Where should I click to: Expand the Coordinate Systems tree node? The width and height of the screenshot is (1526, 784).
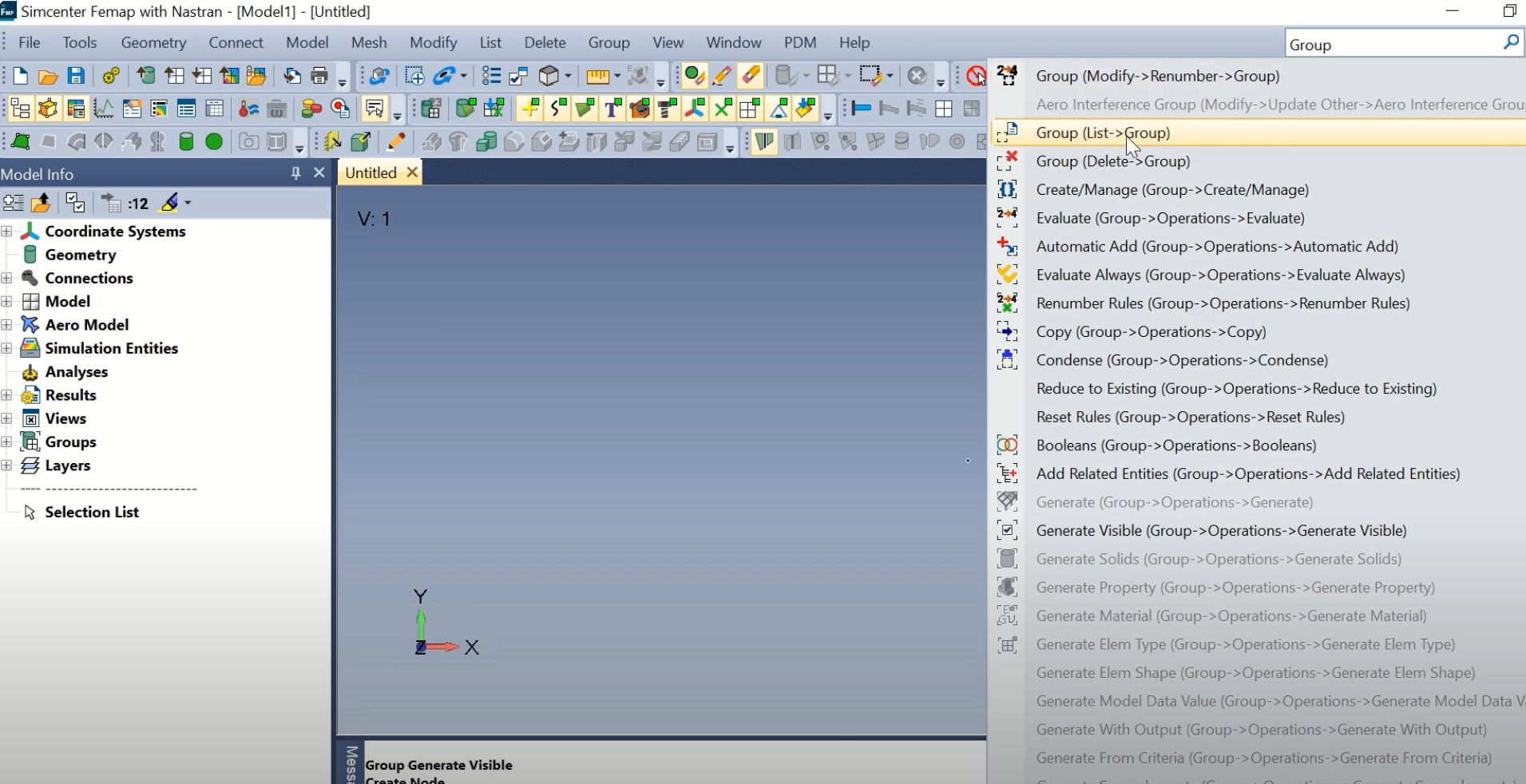[x=6, y=232]
